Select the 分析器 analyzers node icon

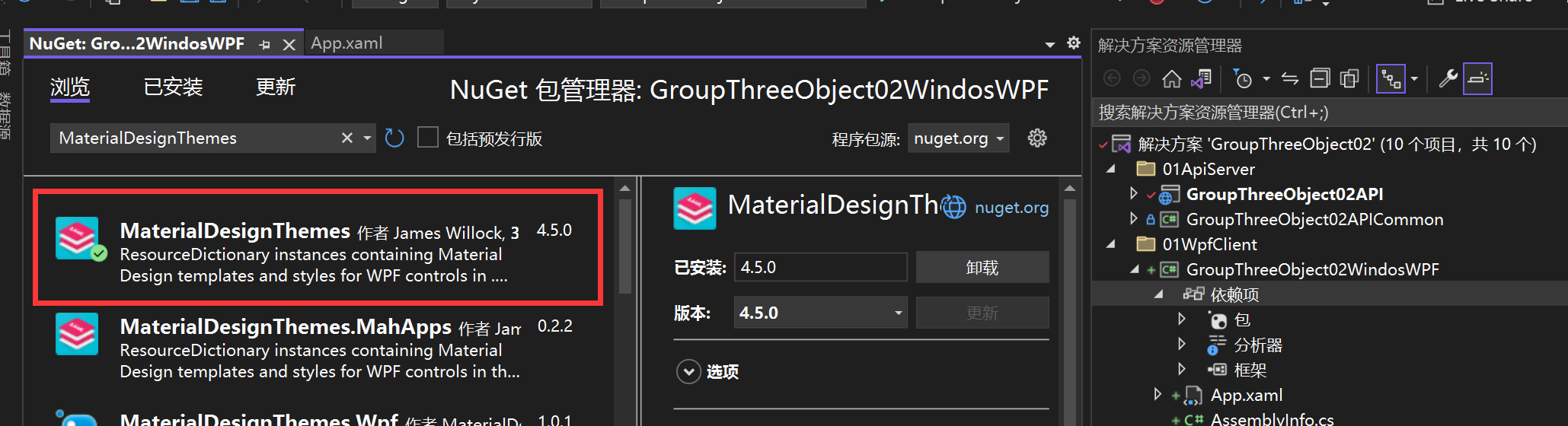[1217, 345]
